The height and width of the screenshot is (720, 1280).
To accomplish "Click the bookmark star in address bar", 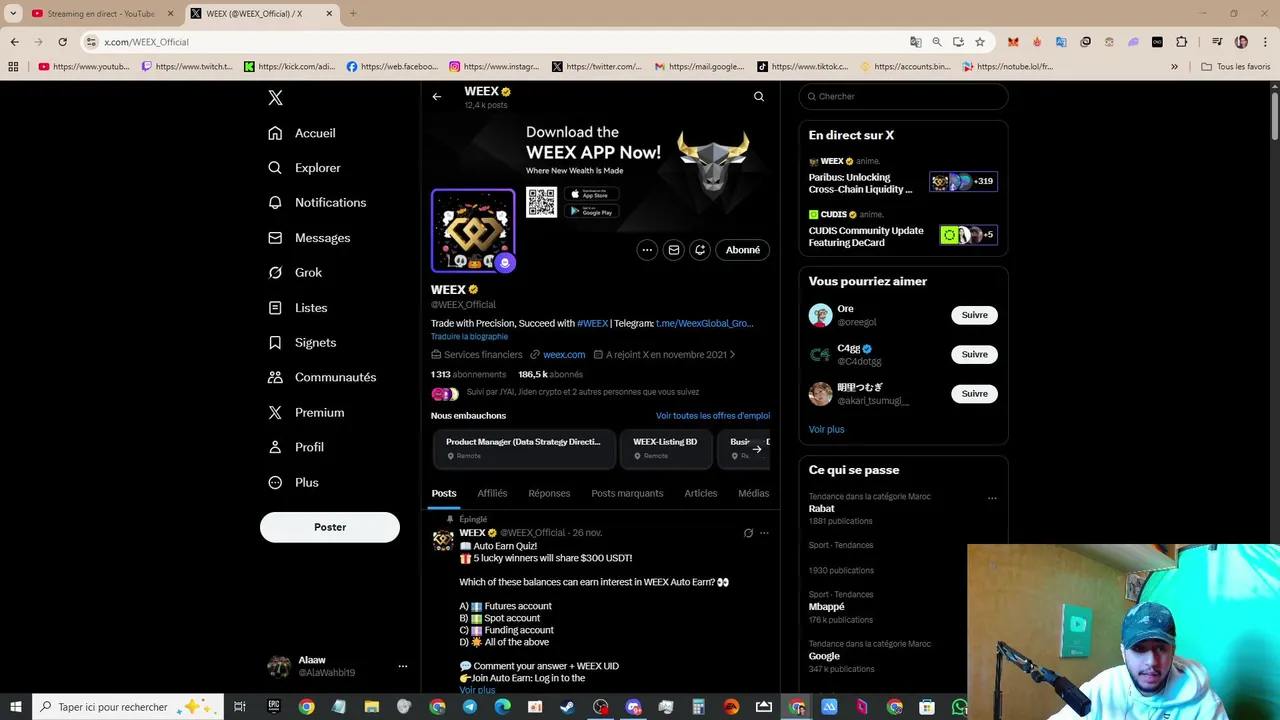I will tap(980, 42).
